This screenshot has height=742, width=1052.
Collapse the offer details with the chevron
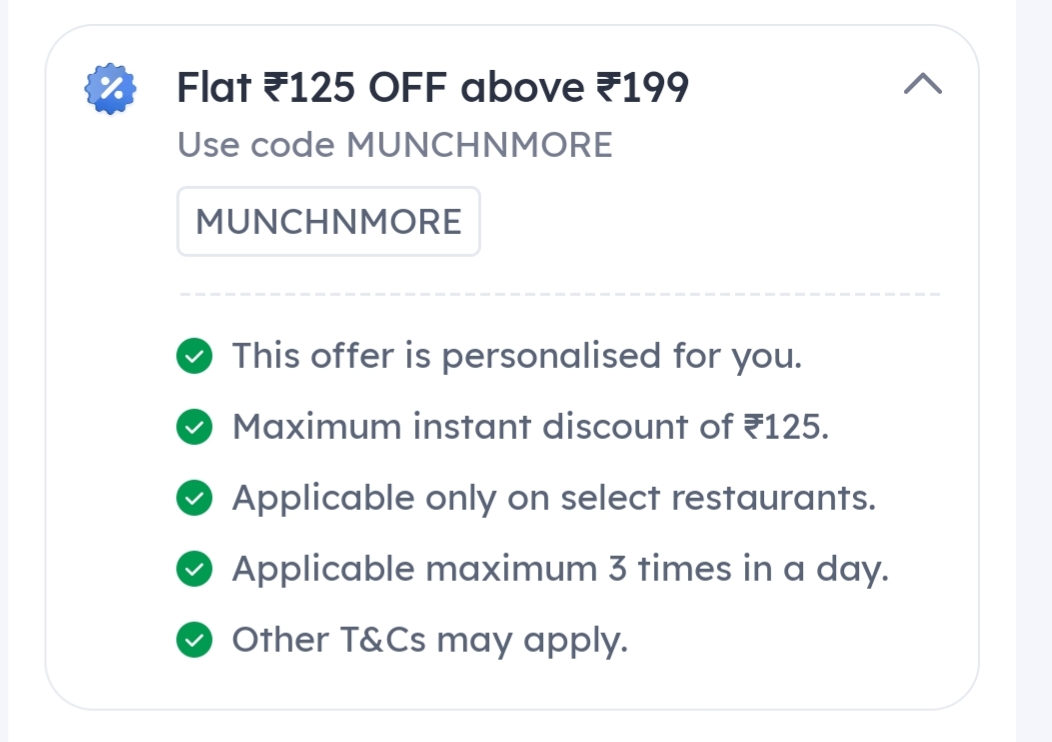pyautogui.click(x=922, y=85)
